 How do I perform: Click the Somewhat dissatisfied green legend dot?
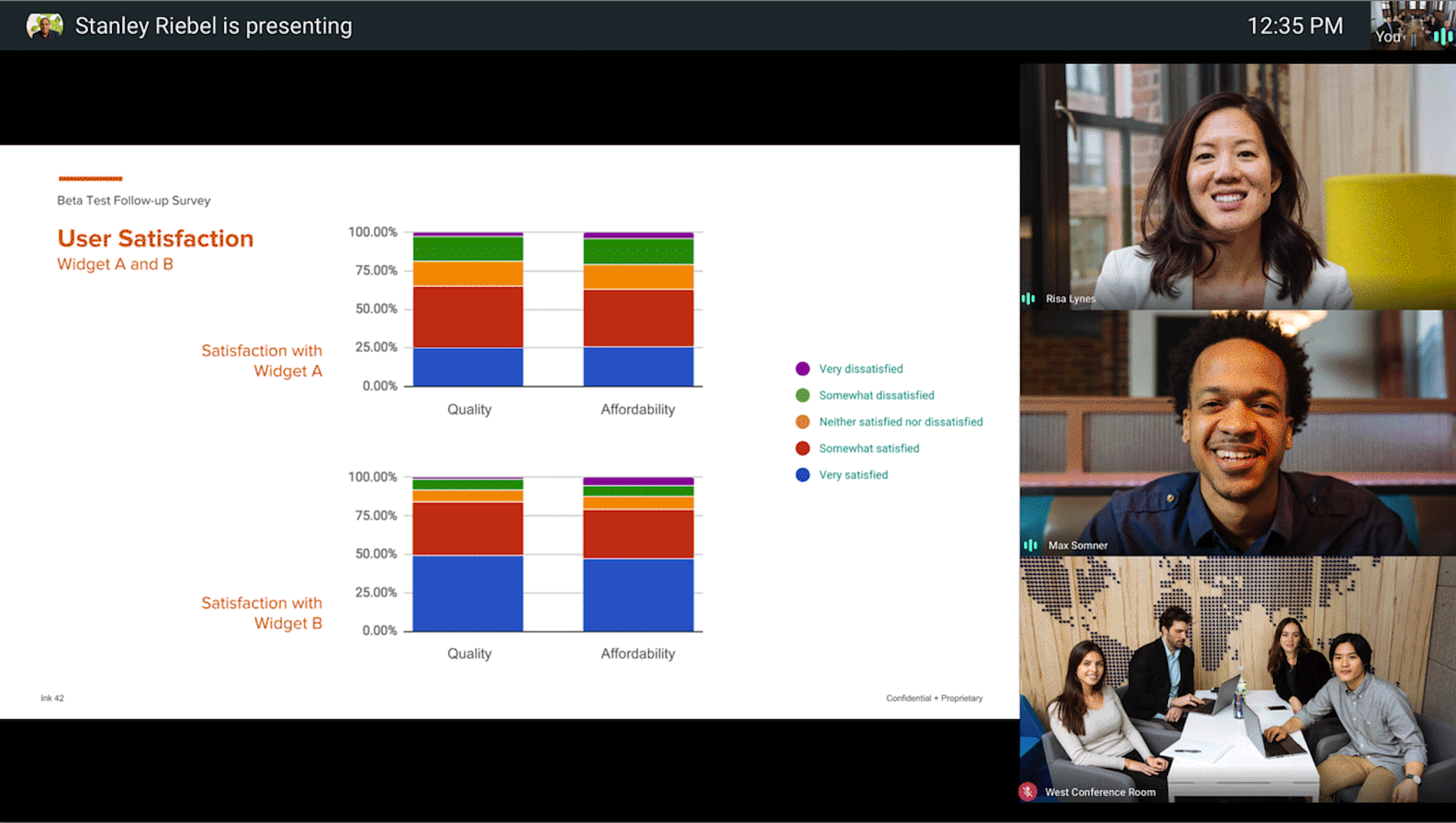point(803,396)
